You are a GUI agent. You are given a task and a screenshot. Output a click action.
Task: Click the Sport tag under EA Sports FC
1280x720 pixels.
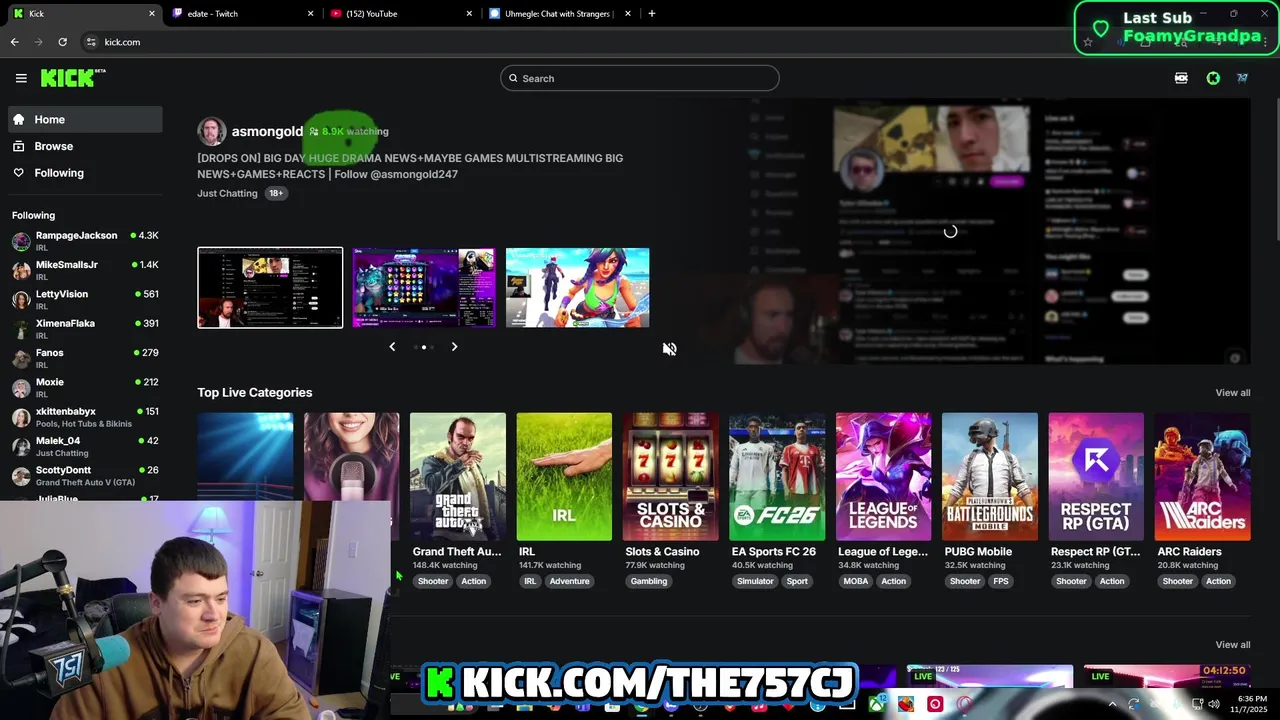click(797, 581)
